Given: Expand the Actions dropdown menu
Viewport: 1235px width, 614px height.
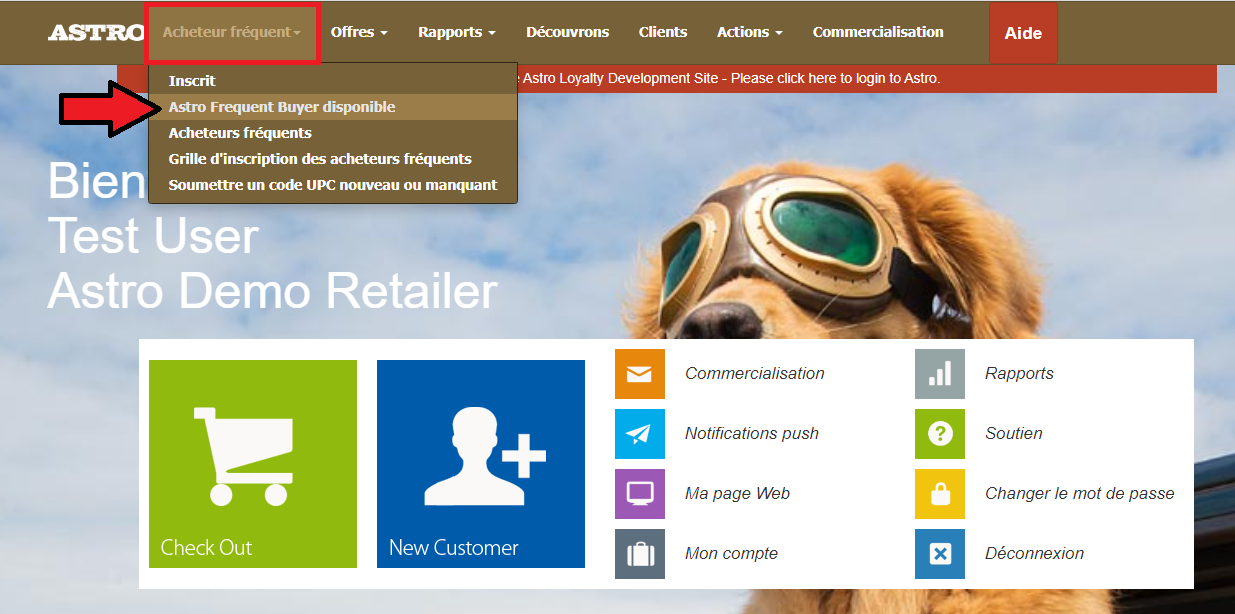Looking at the screenshot, I should click(x=749, y=33).
